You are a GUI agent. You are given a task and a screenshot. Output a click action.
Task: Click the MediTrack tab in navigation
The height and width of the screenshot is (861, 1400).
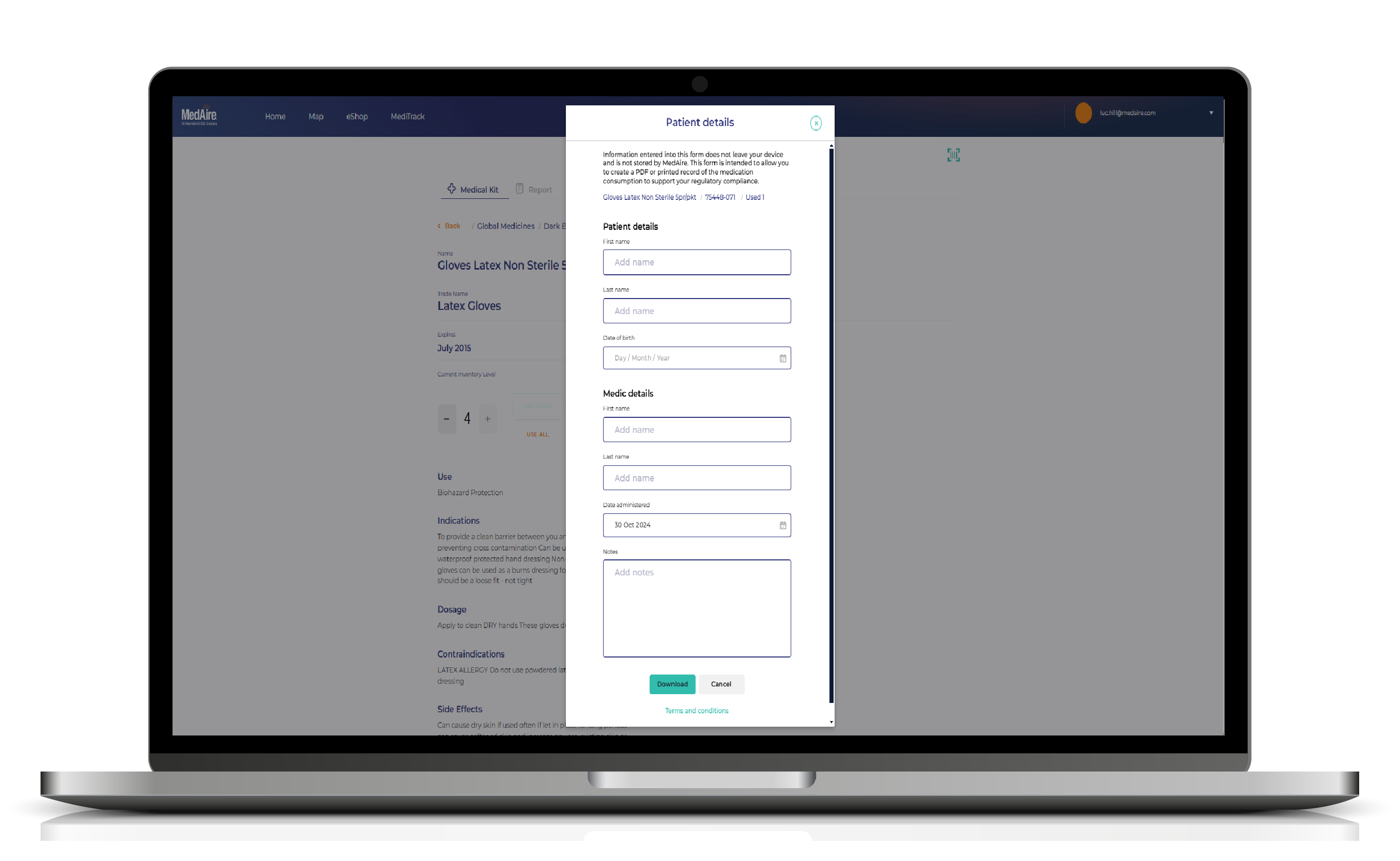[x=407, y=116]
